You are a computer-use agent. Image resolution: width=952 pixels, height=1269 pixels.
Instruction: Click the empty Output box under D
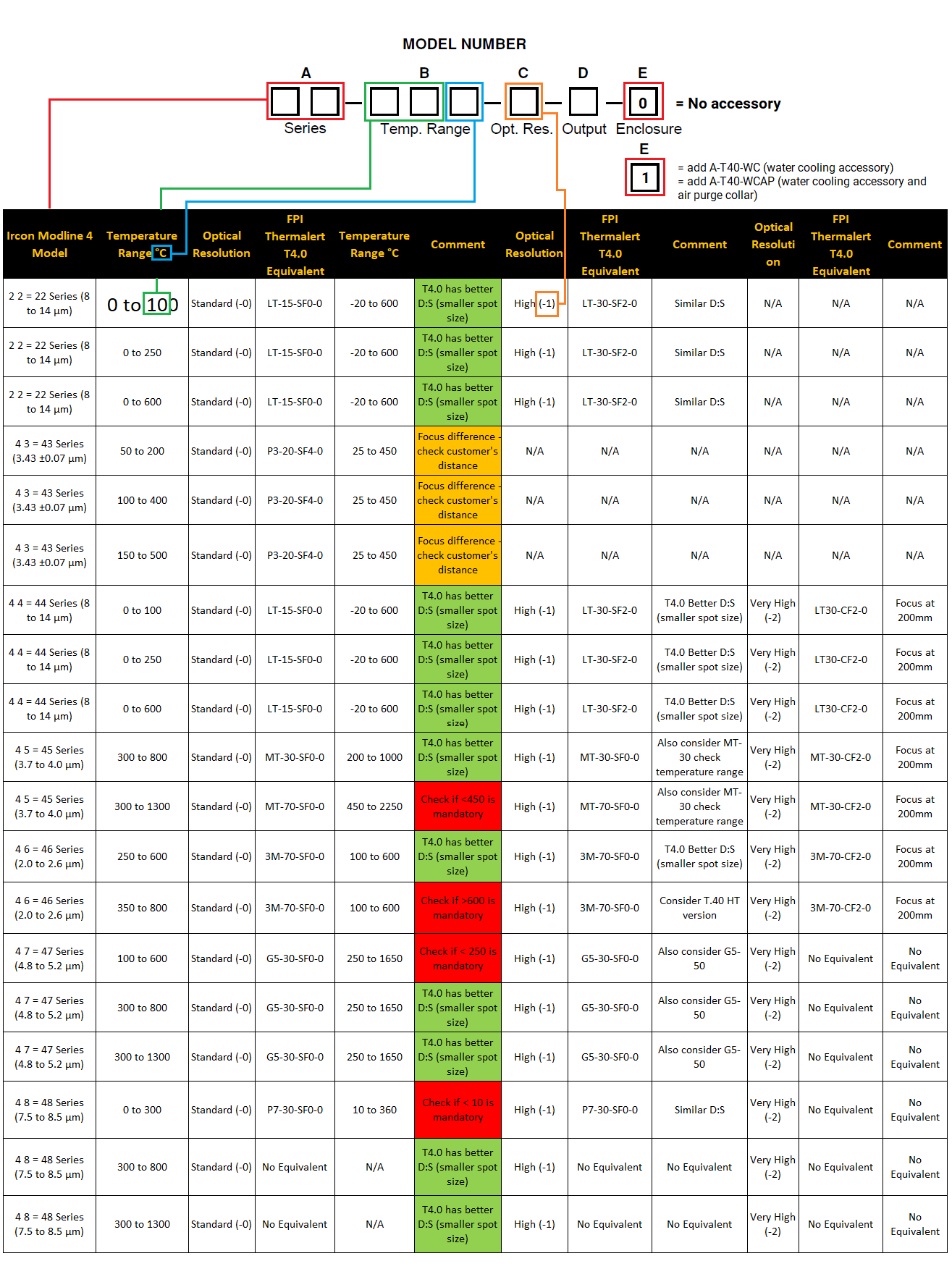[x=583, y=101]
